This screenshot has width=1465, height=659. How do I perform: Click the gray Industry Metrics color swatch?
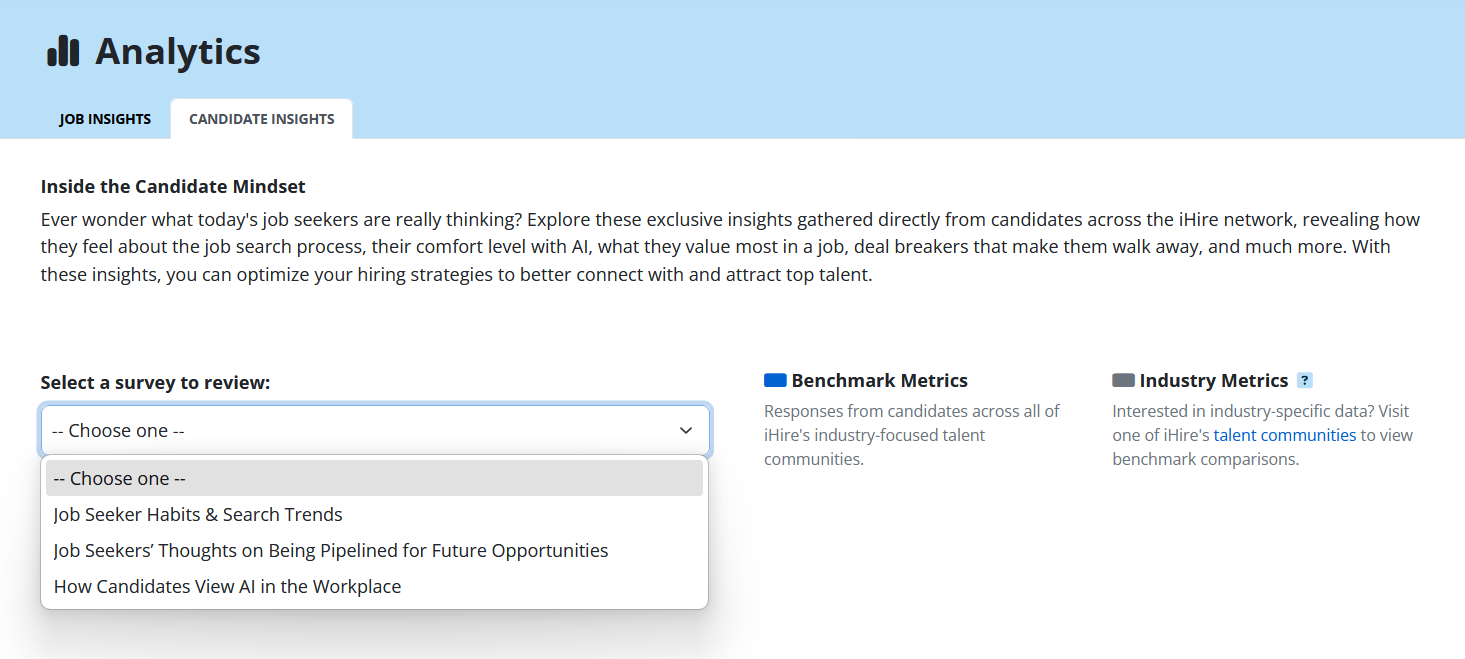pos(1123,381)
